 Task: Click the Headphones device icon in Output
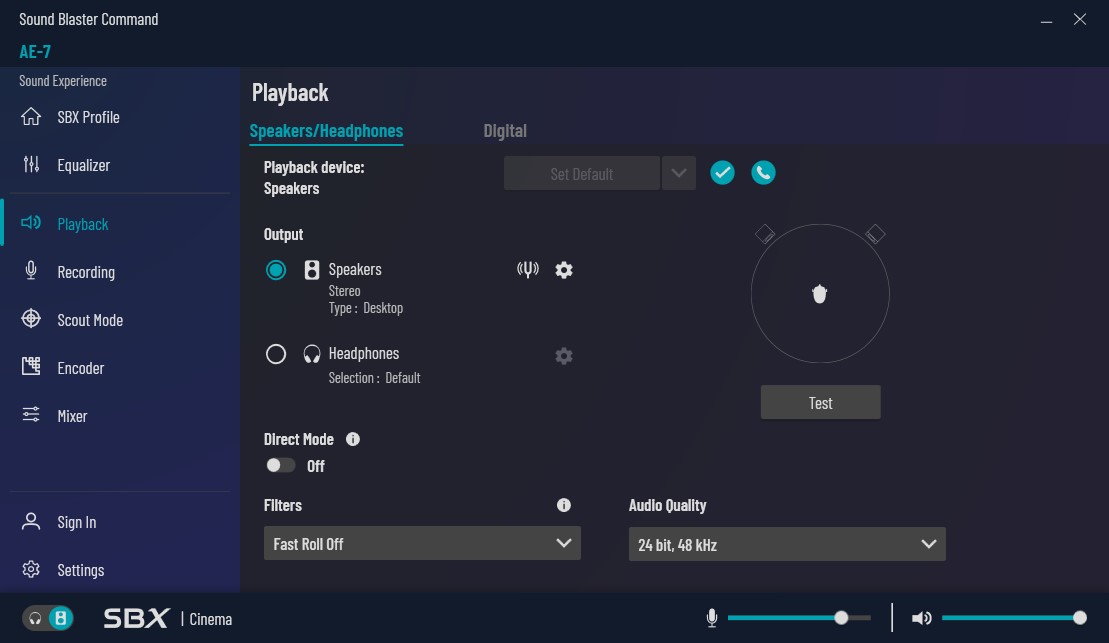[312, 354]
